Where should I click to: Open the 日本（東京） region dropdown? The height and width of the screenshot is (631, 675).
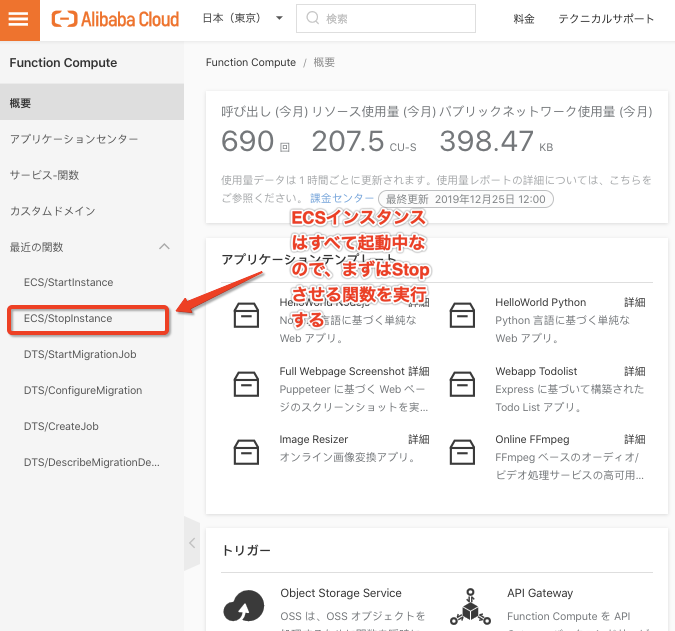pyautogui.click(x=243, y=19)
